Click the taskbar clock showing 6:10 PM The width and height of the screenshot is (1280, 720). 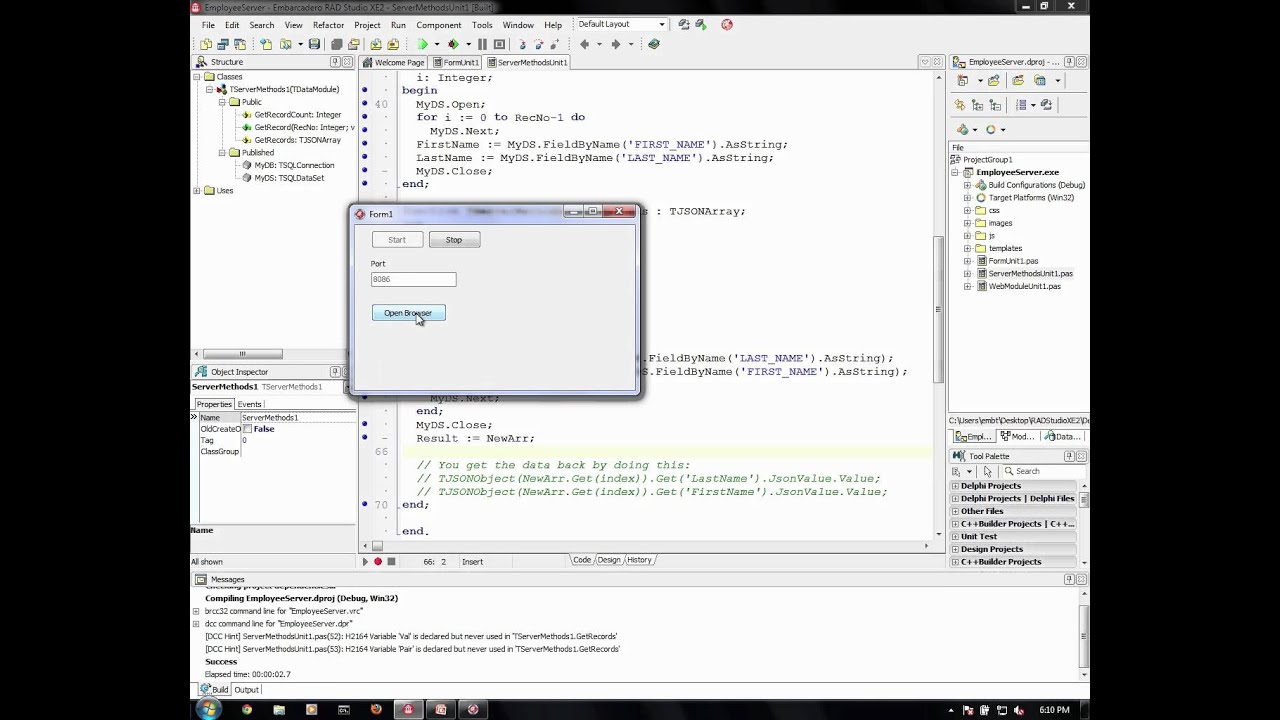(1053, 710)
